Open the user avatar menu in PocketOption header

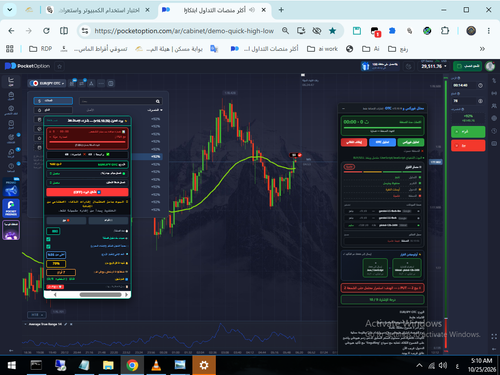click(x=490, y=66)
